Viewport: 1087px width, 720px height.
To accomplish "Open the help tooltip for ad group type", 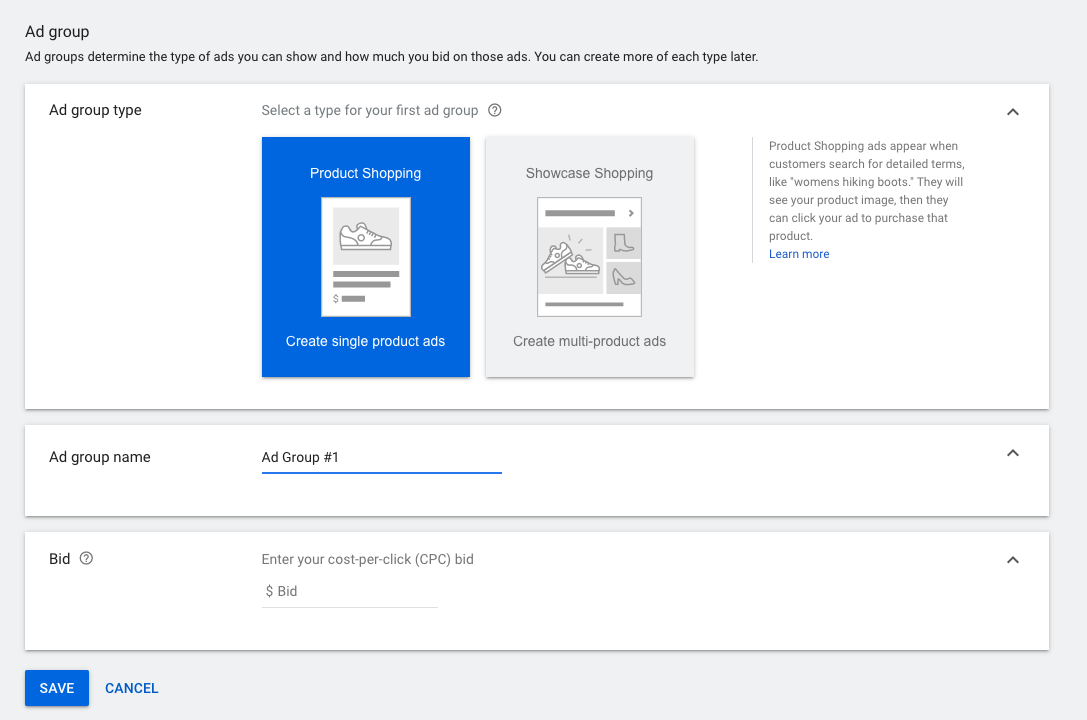I will pyautogui.click(x=494, y=110).
